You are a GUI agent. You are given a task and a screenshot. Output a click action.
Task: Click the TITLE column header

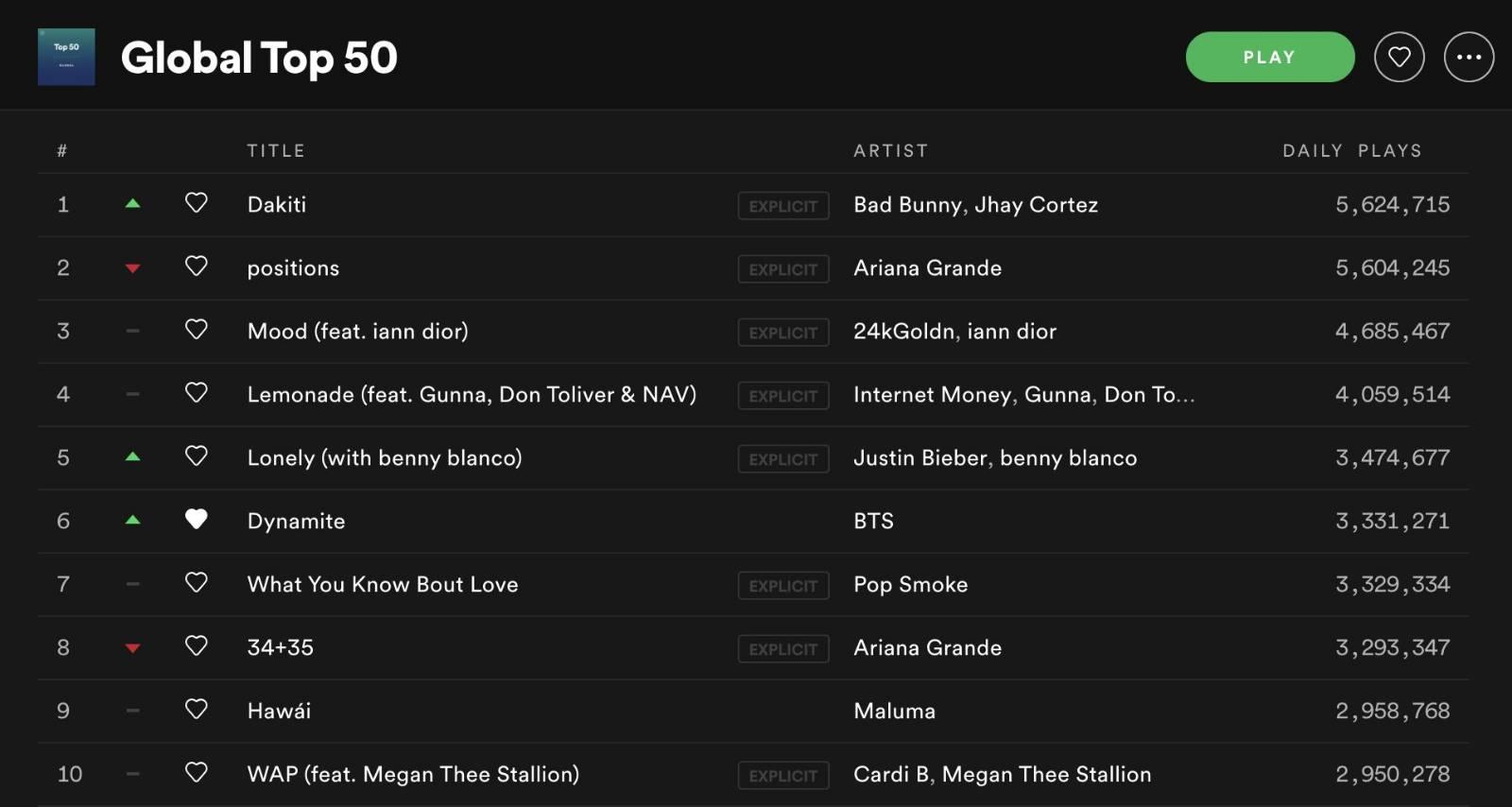coord(276,151)
